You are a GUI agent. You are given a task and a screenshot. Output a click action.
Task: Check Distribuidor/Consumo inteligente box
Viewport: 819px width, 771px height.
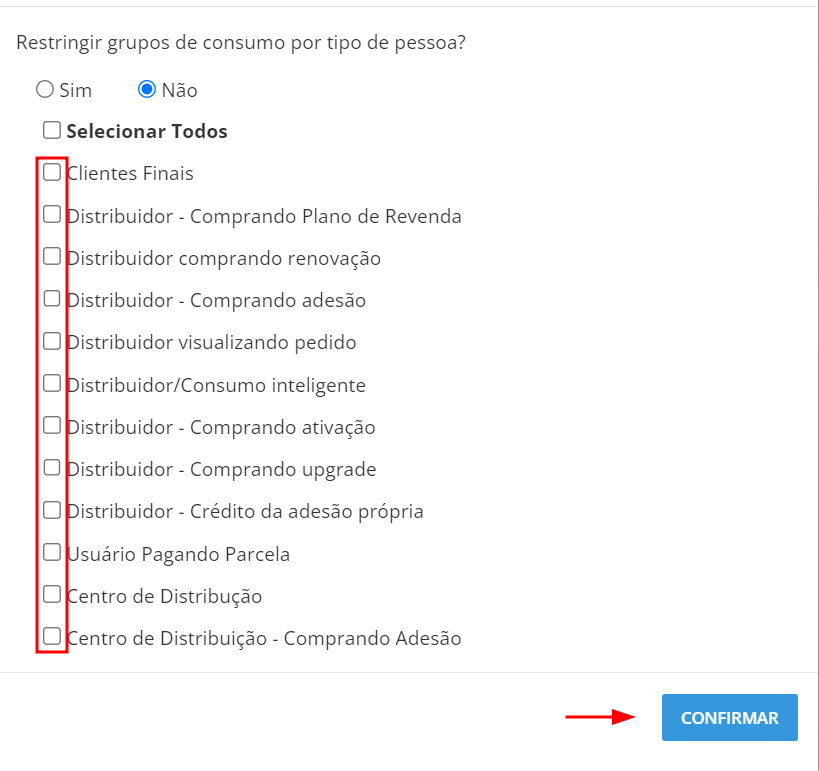(52, 384)
